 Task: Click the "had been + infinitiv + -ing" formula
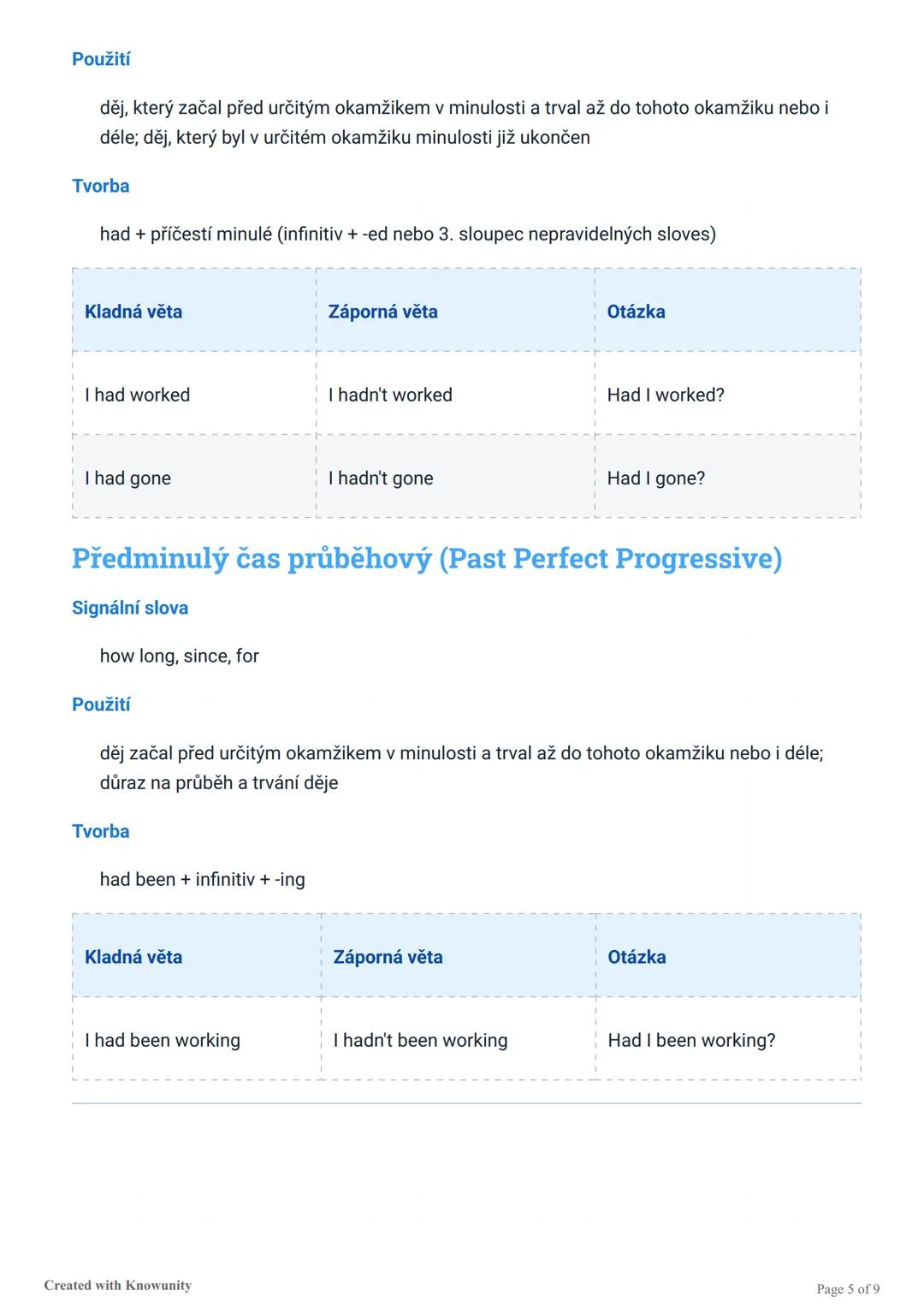(202, 879)
